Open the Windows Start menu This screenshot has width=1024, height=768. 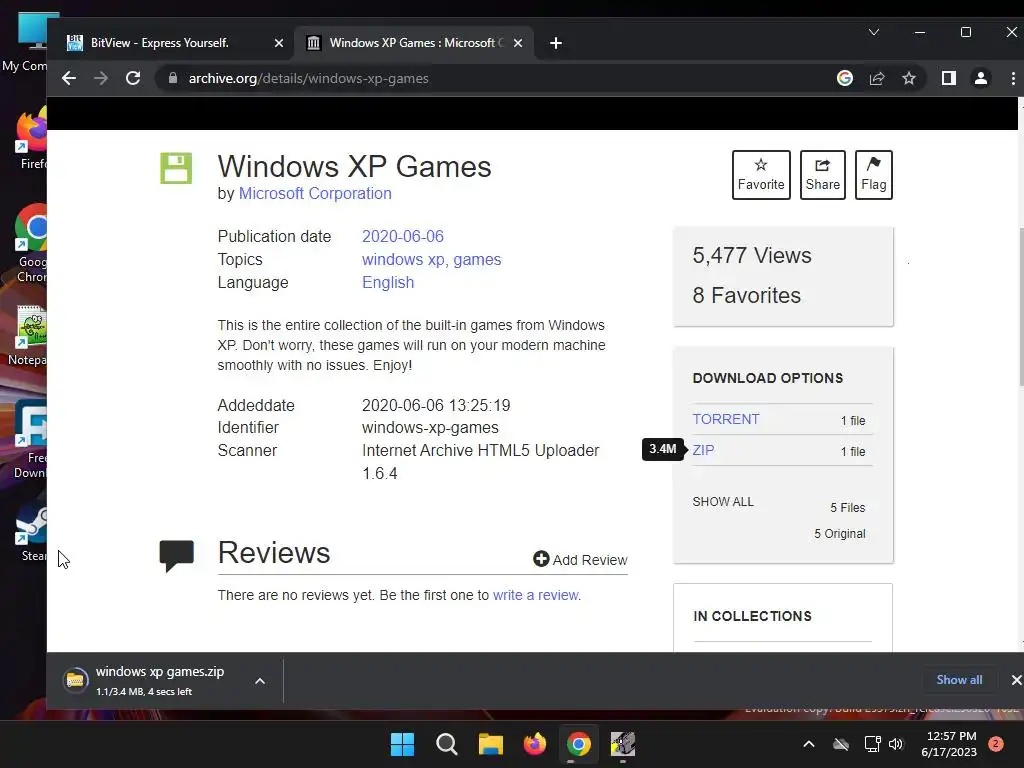tap(402, 744)
